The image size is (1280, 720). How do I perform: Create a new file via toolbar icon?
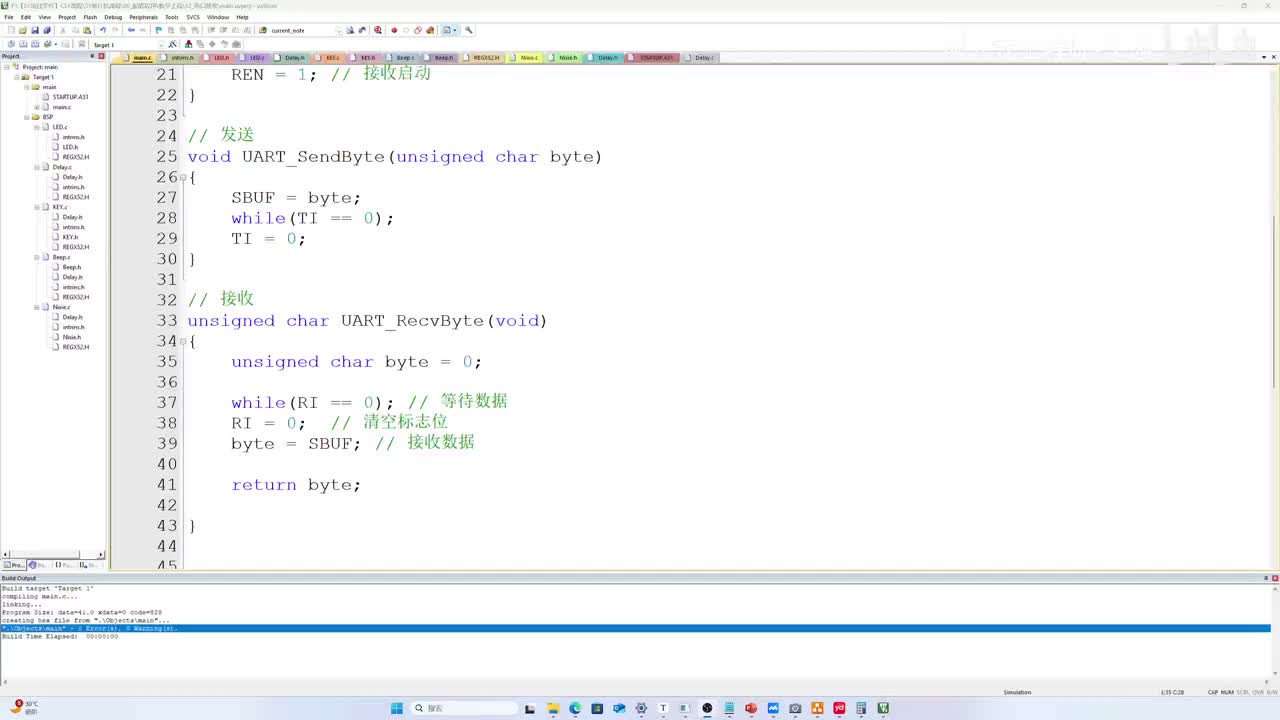tap(9, 30)
